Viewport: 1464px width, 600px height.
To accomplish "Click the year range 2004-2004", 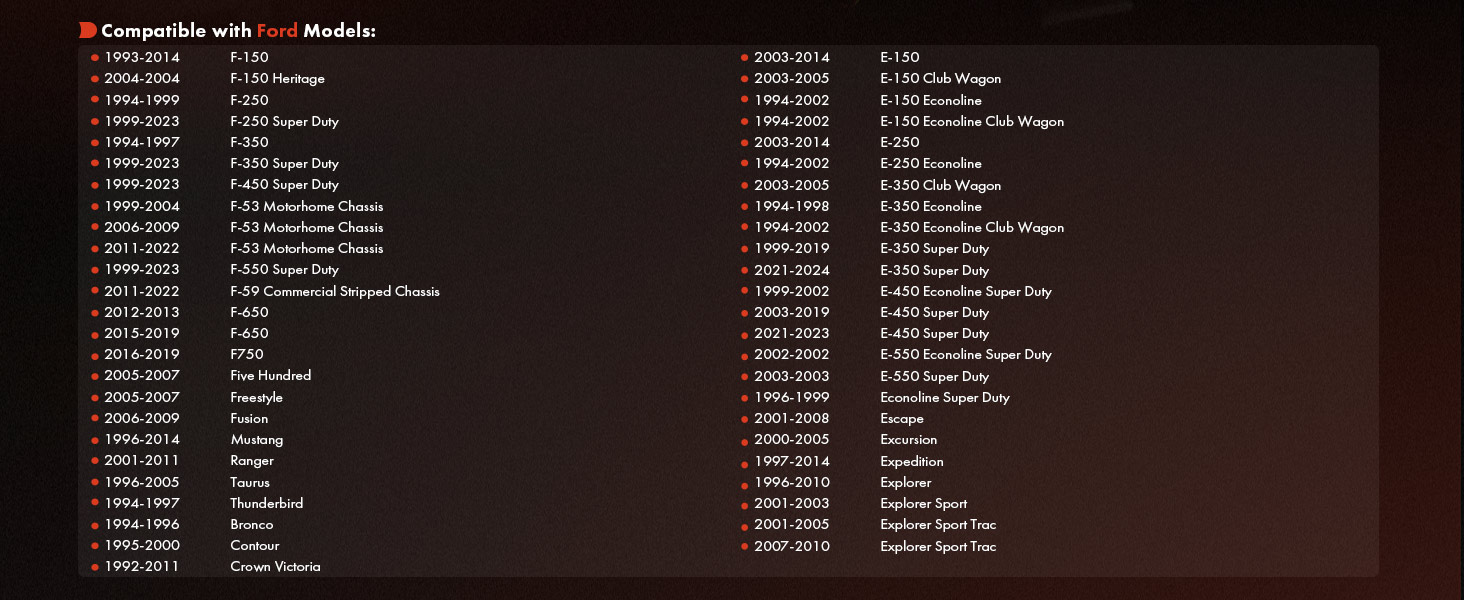I will [x=142, y=78].
